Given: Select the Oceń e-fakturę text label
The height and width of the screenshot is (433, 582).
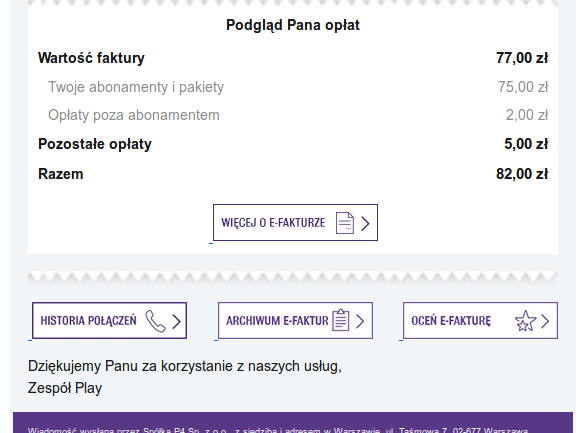Looking at the screenshot, I should coord(451,321).
